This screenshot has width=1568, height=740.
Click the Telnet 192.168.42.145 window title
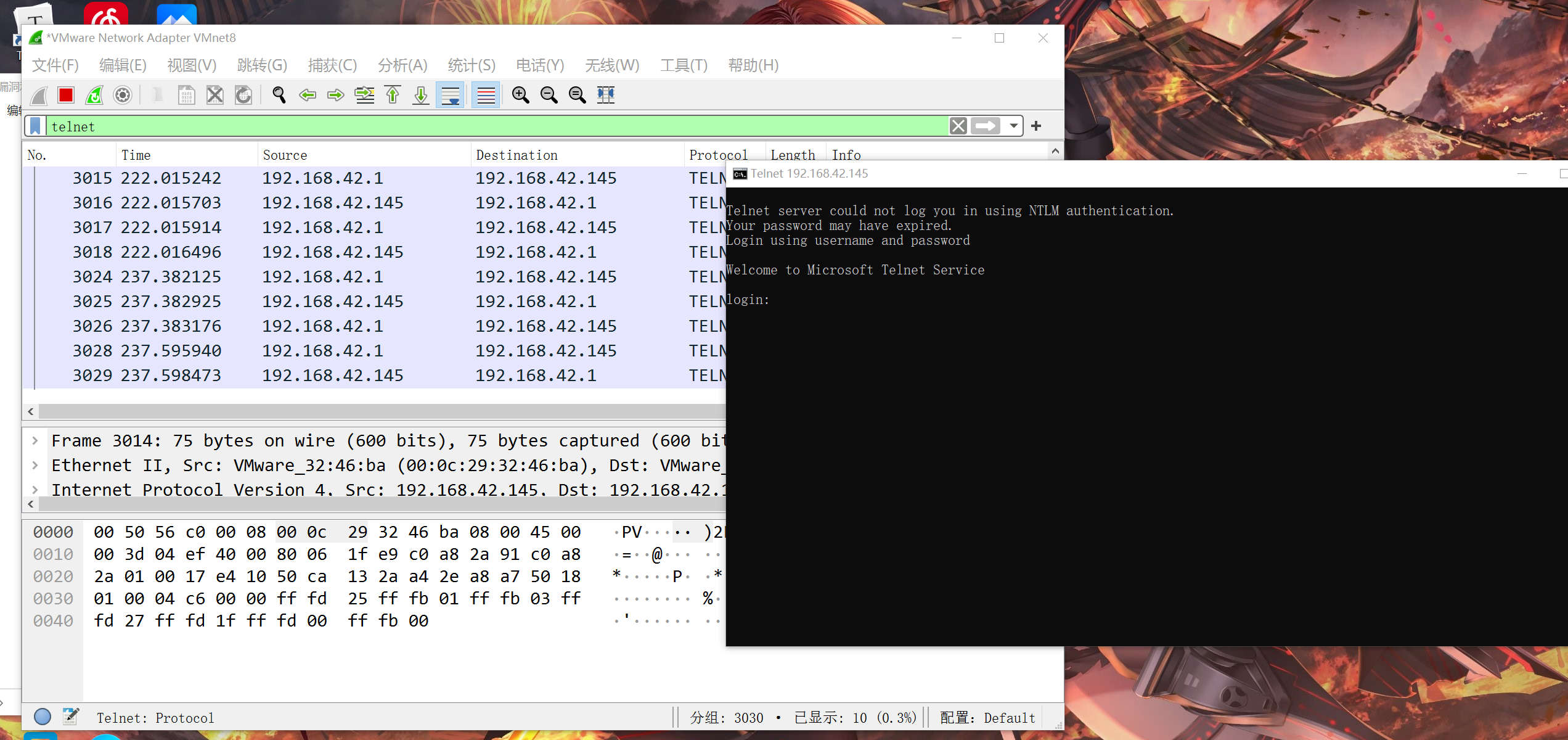(x=809, y=174)
